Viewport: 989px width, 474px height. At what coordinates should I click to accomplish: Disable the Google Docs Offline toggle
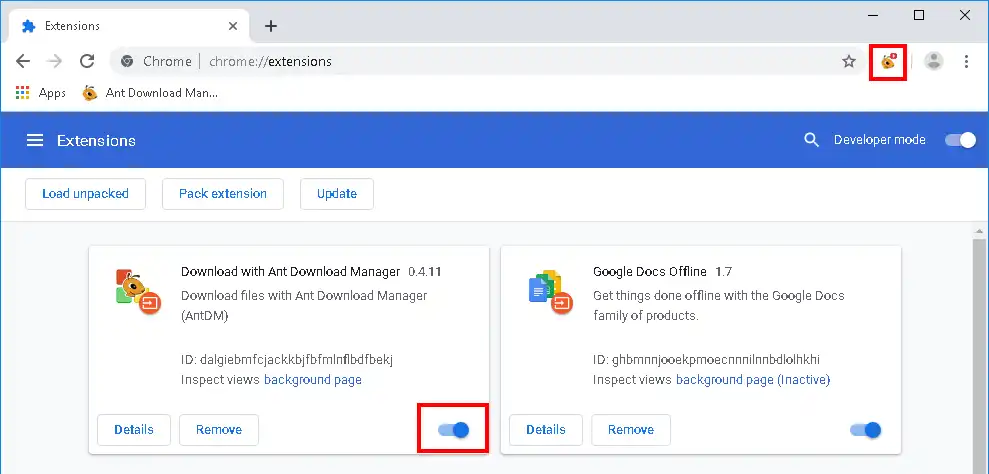coord(865,430)
